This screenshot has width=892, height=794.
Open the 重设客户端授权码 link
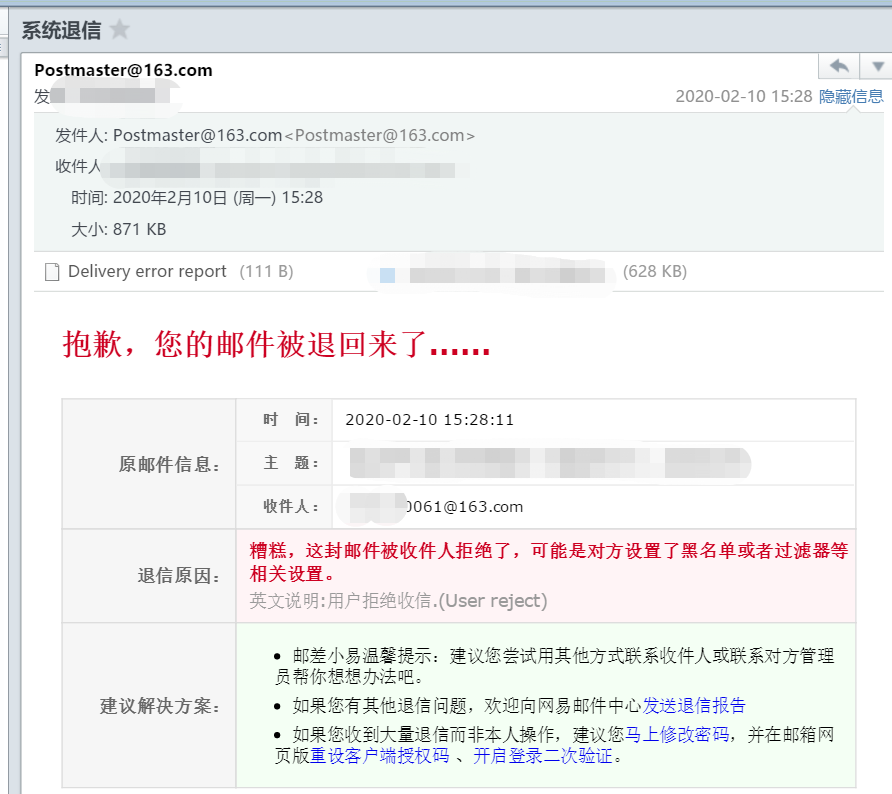379,755
